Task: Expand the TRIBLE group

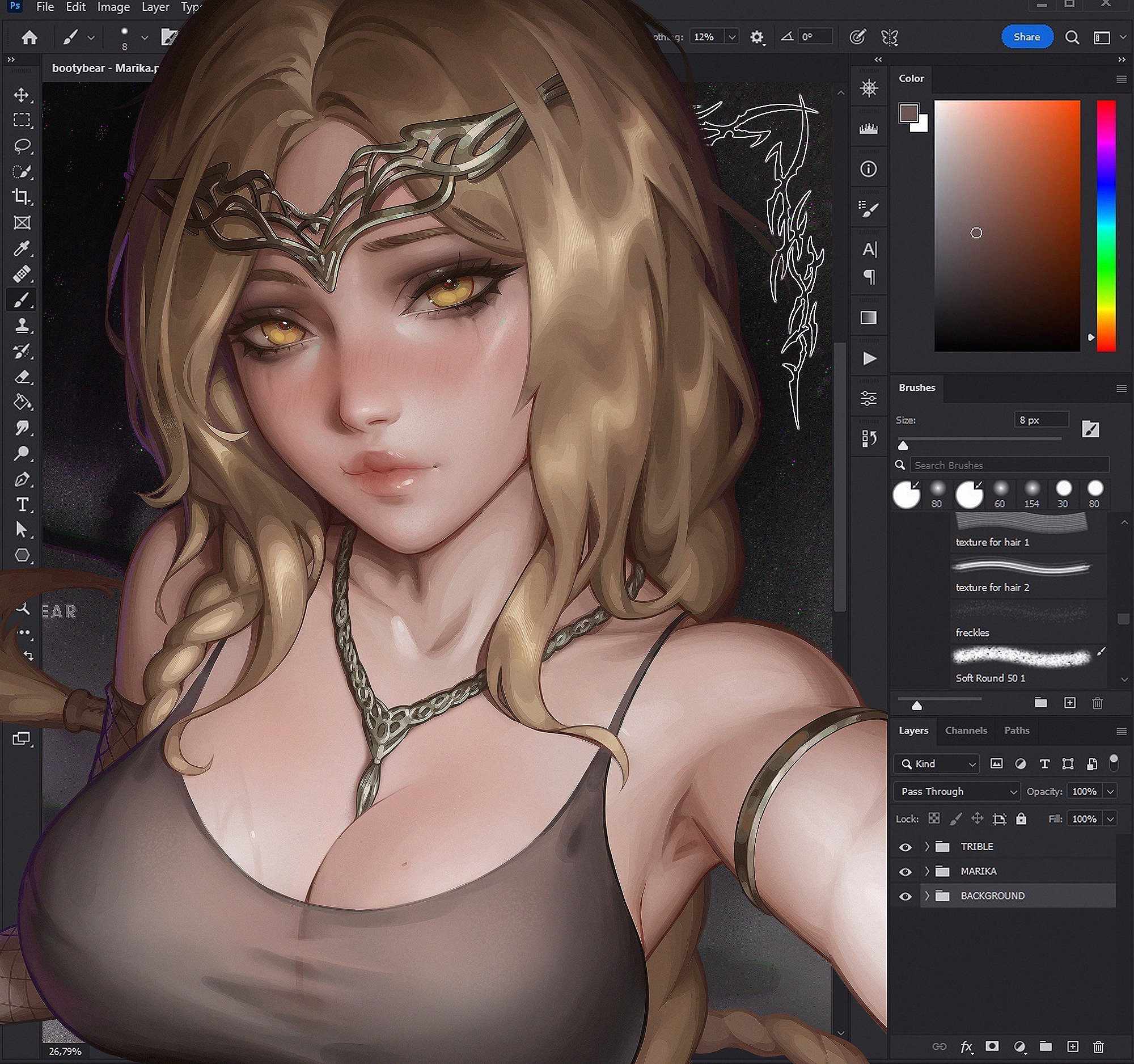Action: click(x=927, y=847)
